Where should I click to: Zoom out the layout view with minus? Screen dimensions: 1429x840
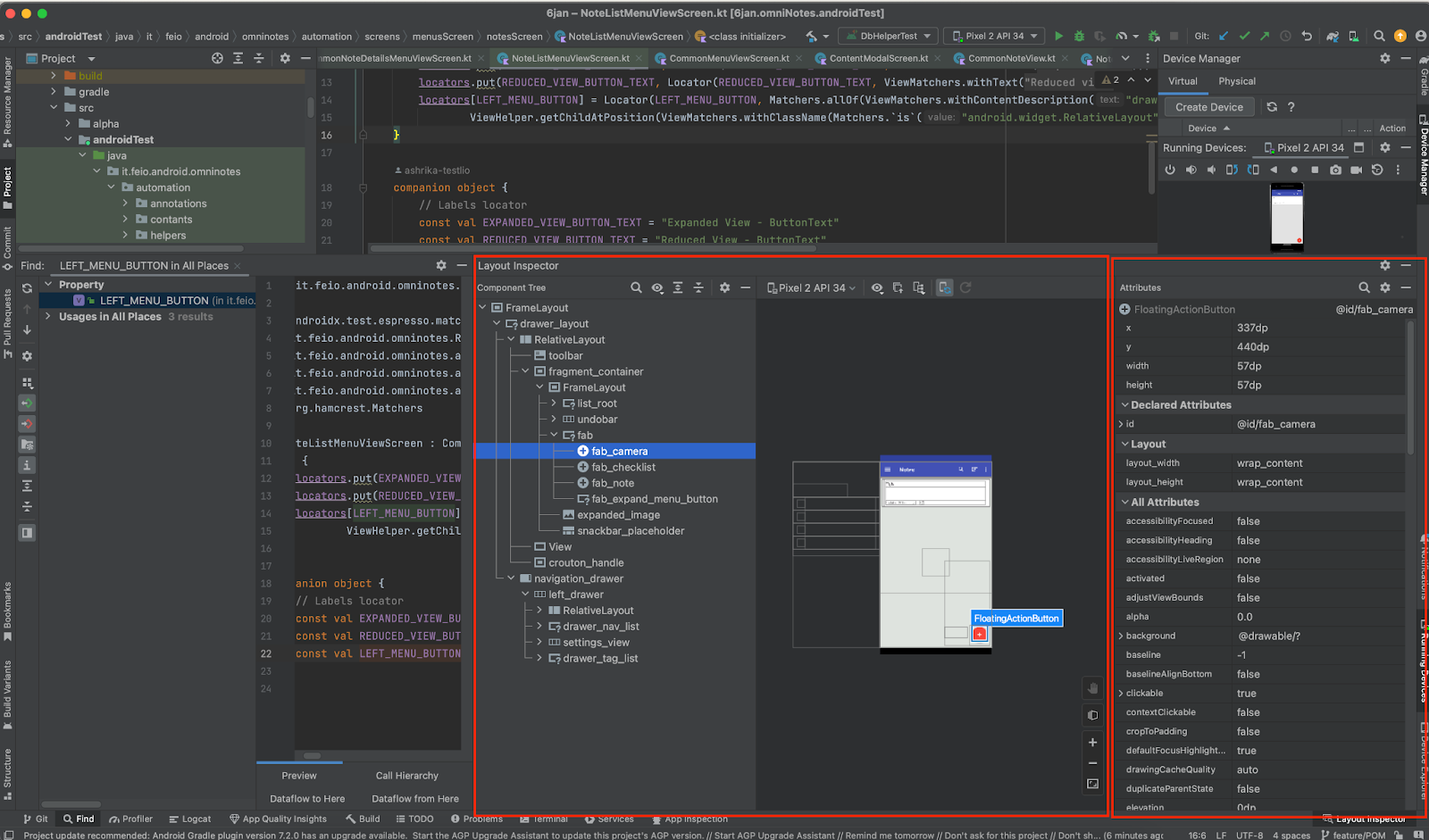point(1092,763)
